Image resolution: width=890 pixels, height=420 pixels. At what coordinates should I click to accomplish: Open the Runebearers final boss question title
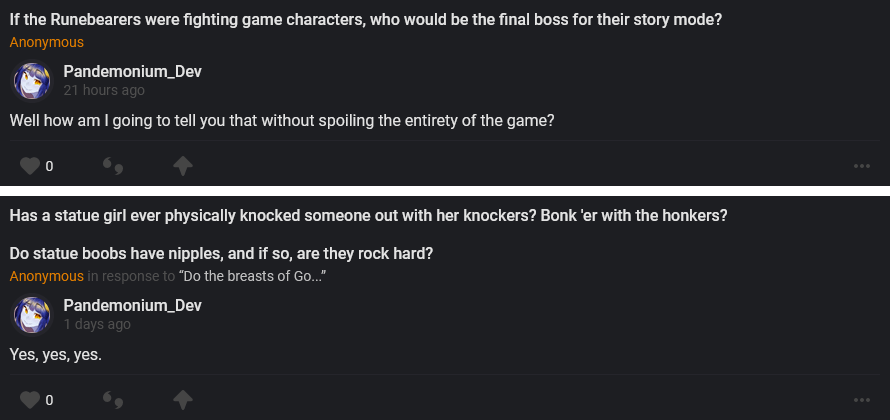(x=366, y=19)
